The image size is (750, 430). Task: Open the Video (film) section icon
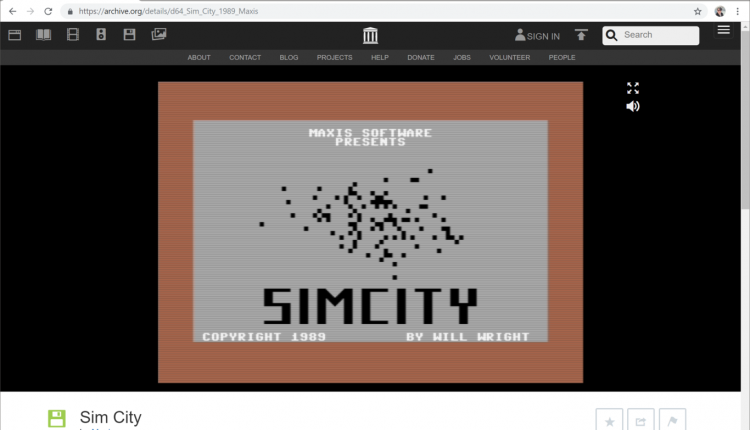pos(73,35)
